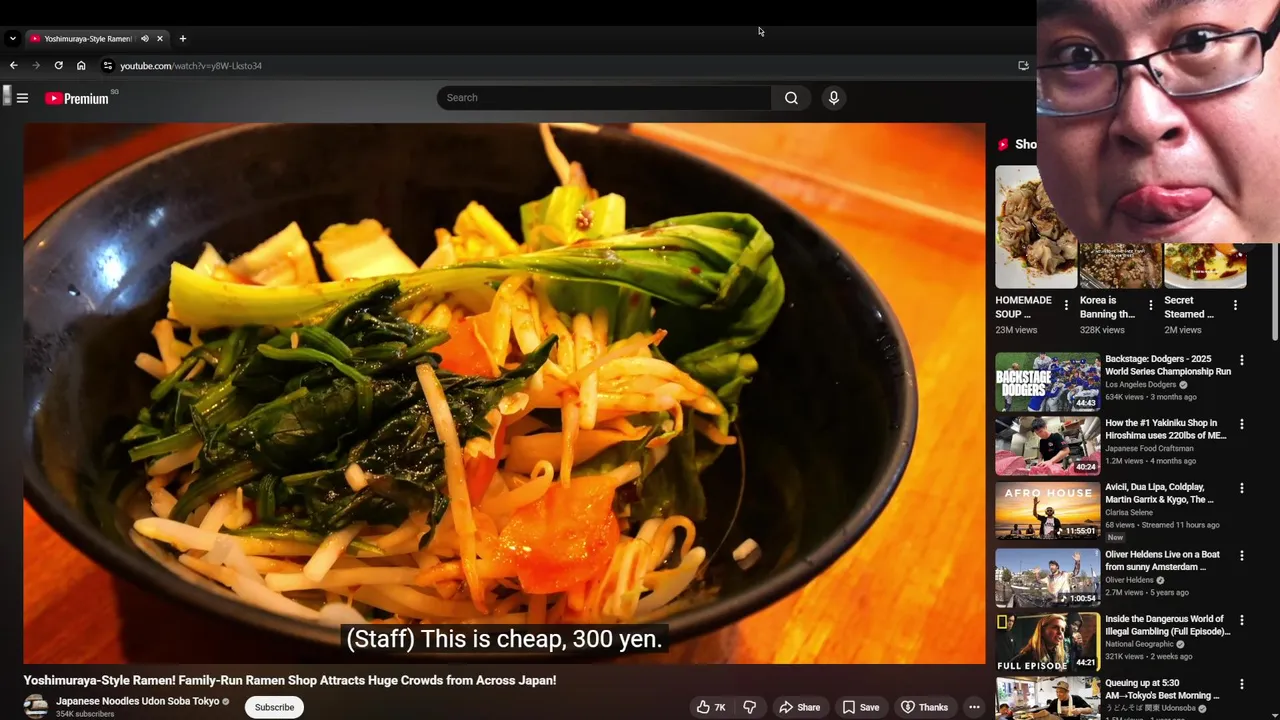The height and width of the screenshot is (720, 1280).
Task: Open 'Backstage: Dodgers - 2025 World Series' title
Action: point(1168,365)
